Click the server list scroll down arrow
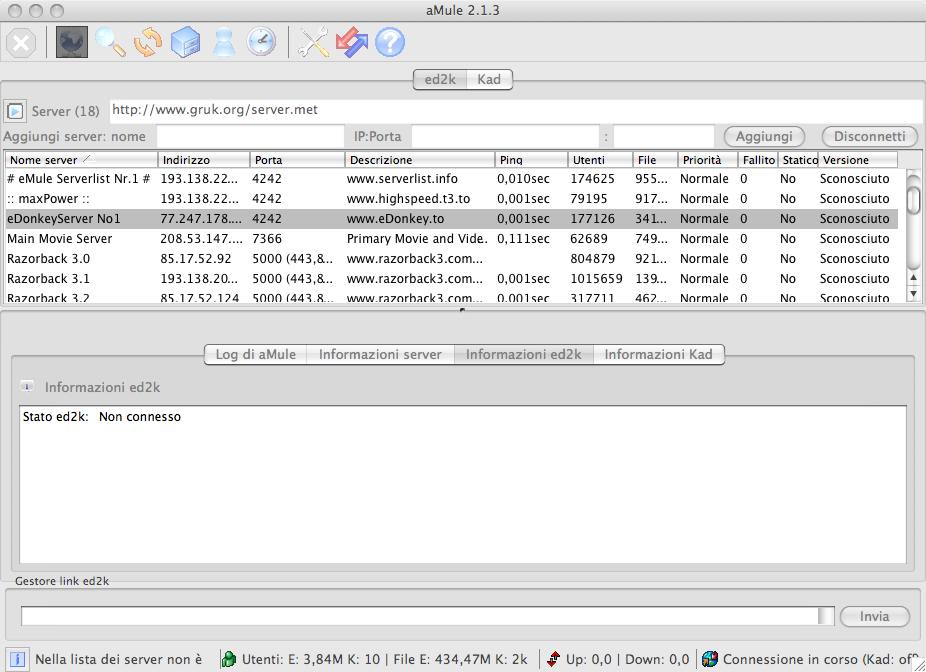The height and width of the screenshot is (672, 926). pyautogui.click(x=914, y=293)
